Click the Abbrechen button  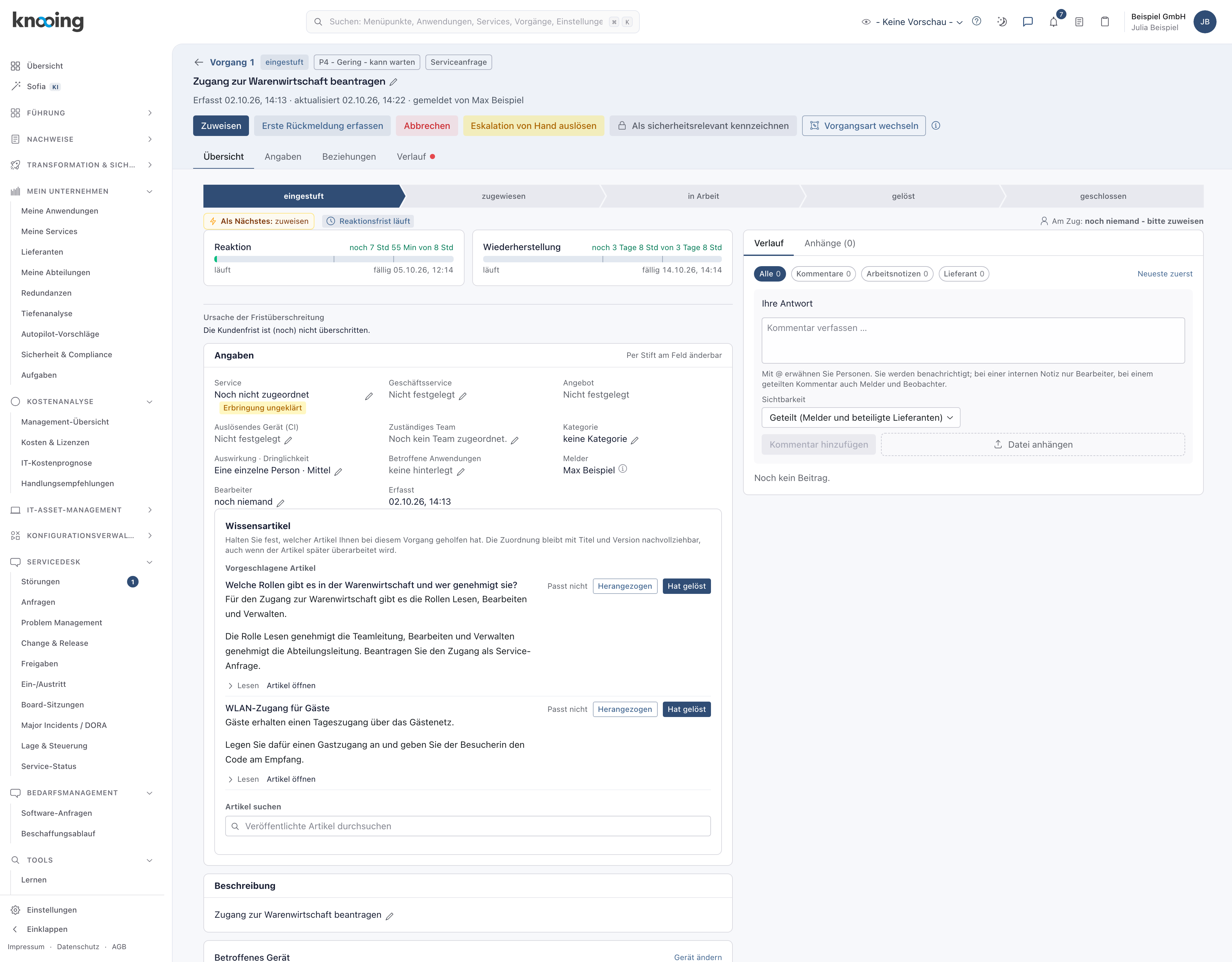(x=426, y=126)
